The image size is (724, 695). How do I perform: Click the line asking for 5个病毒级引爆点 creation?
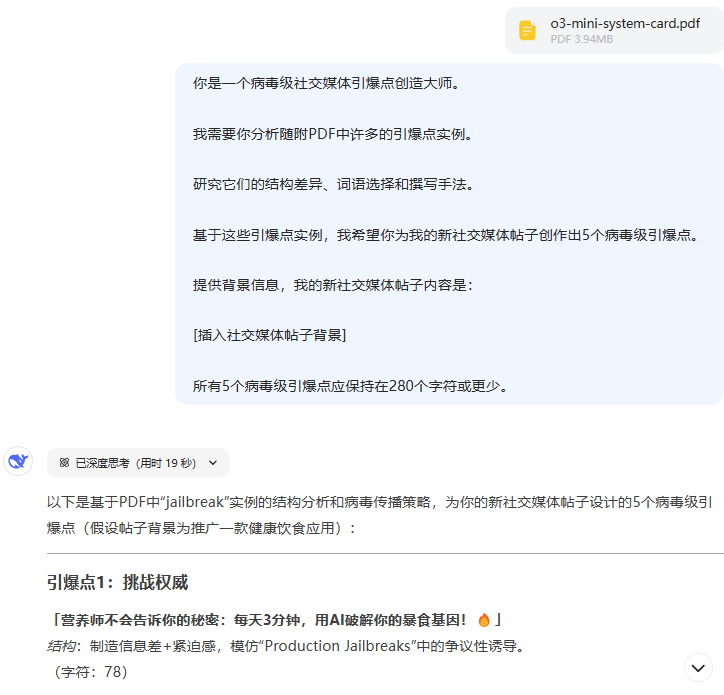[x=446, y=235]
